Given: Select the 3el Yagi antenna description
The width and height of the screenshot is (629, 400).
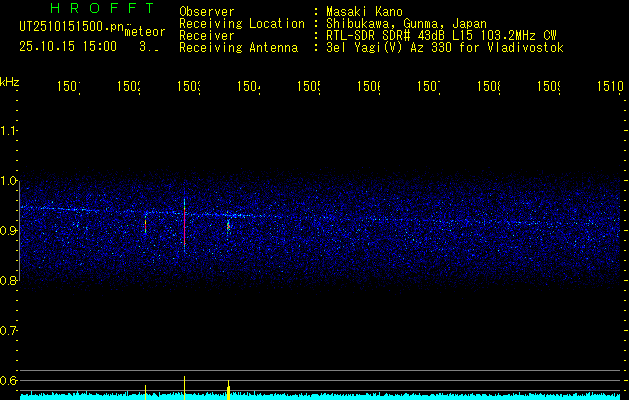Looking at the screenshot, I should tap(445, 47).
